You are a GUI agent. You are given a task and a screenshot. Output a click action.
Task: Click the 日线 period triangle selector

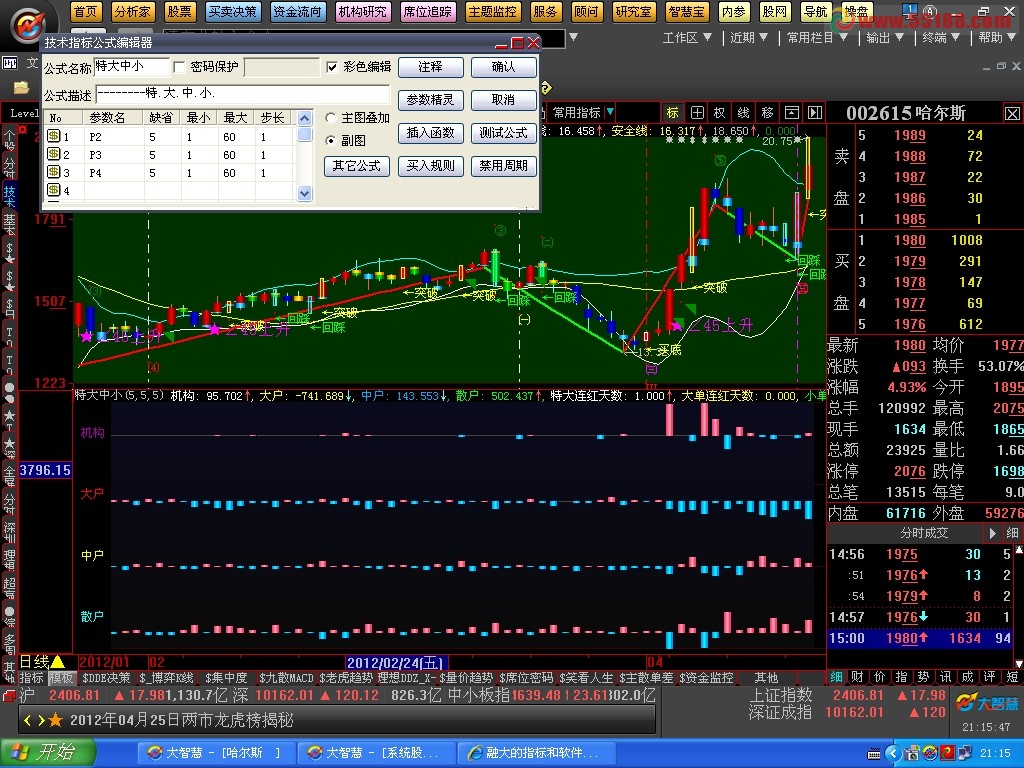(x=57, y=662)
